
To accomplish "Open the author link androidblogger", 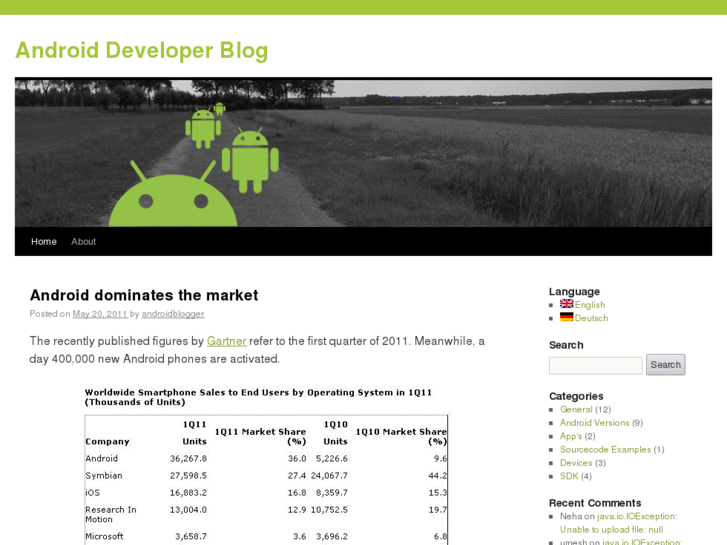I will point(173,314).
